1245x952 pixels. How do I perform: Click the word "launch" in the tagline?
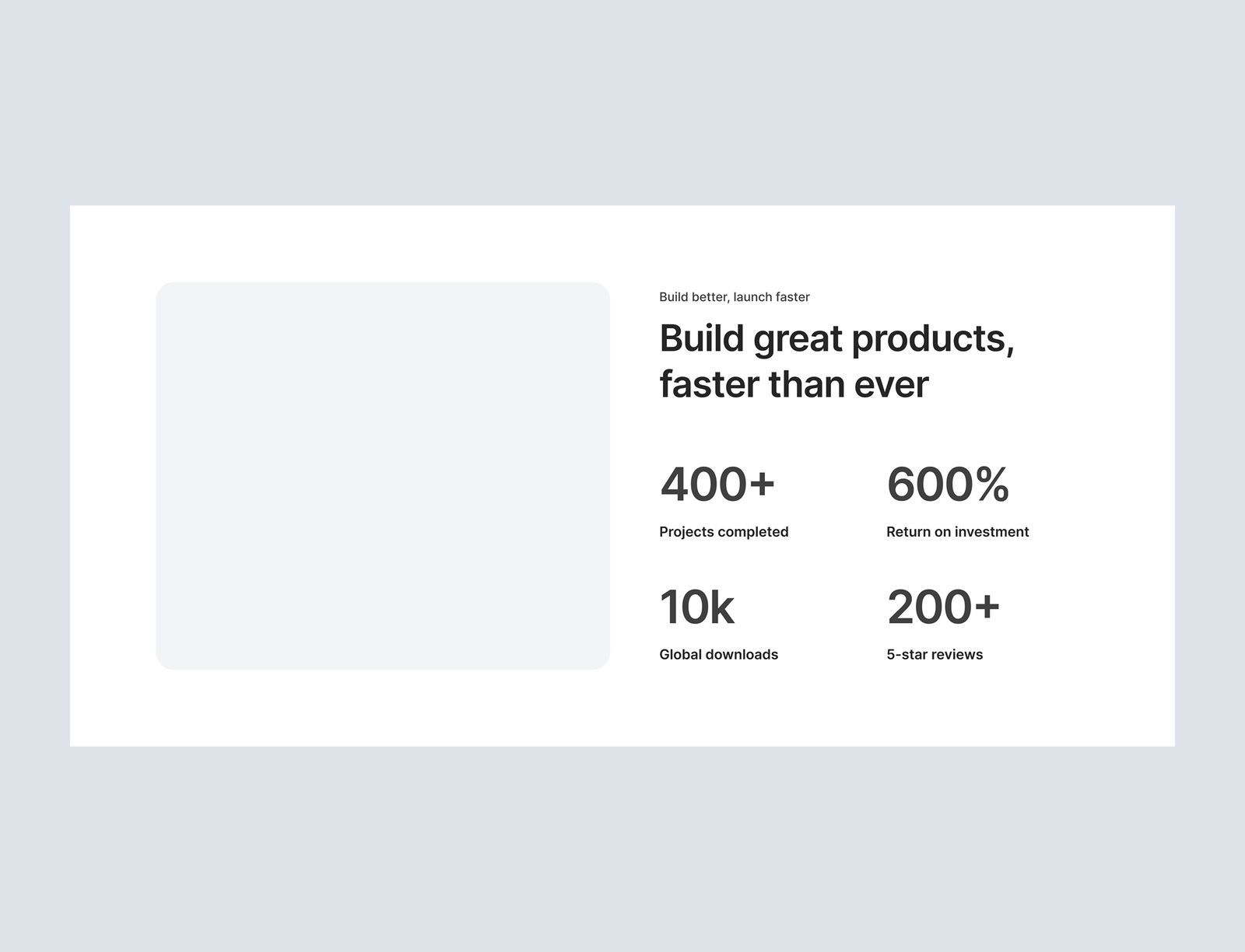pos(752,297)
